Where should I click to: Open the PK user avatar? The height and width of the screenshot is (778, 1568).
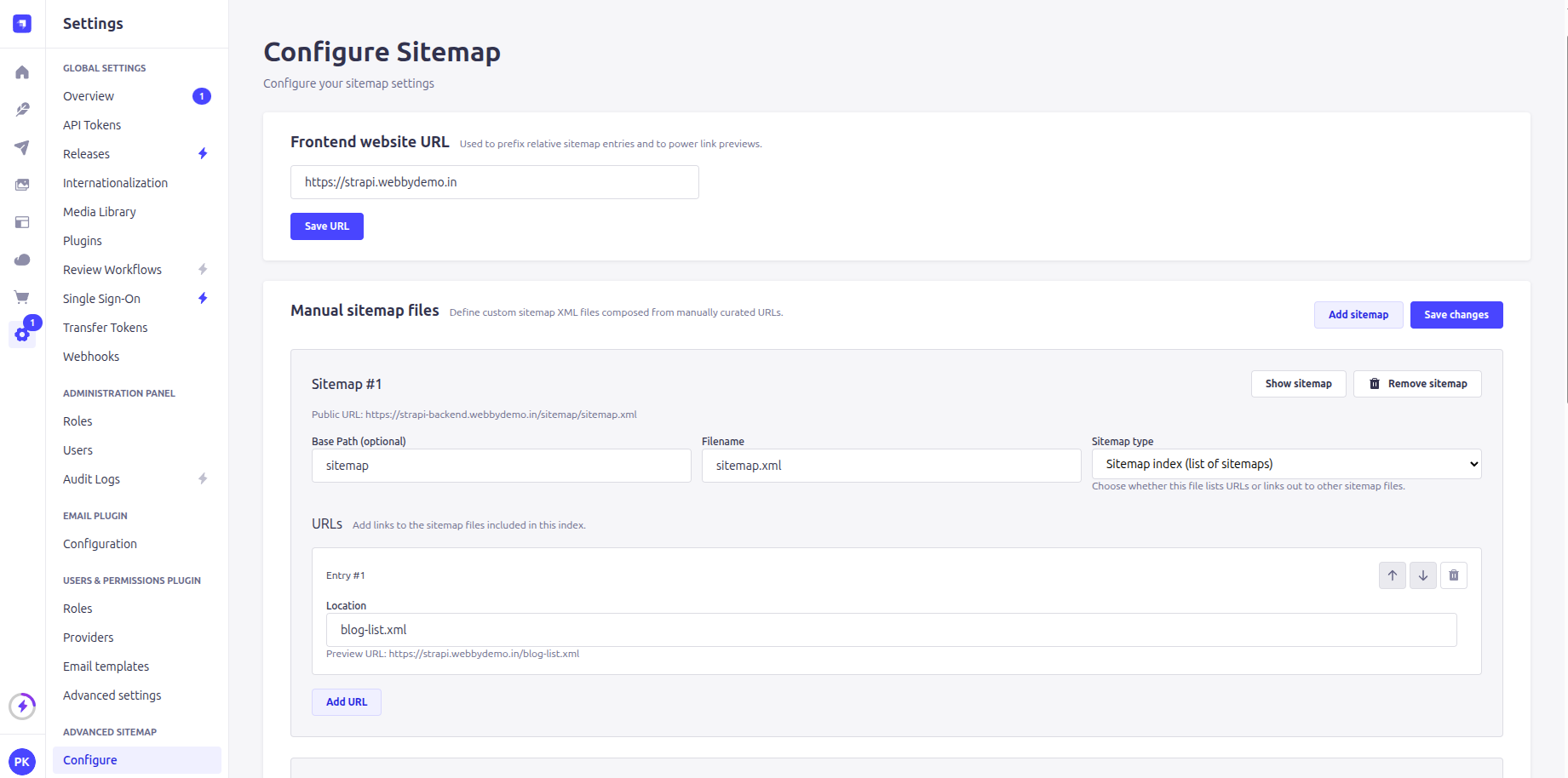tap(22, 762)
